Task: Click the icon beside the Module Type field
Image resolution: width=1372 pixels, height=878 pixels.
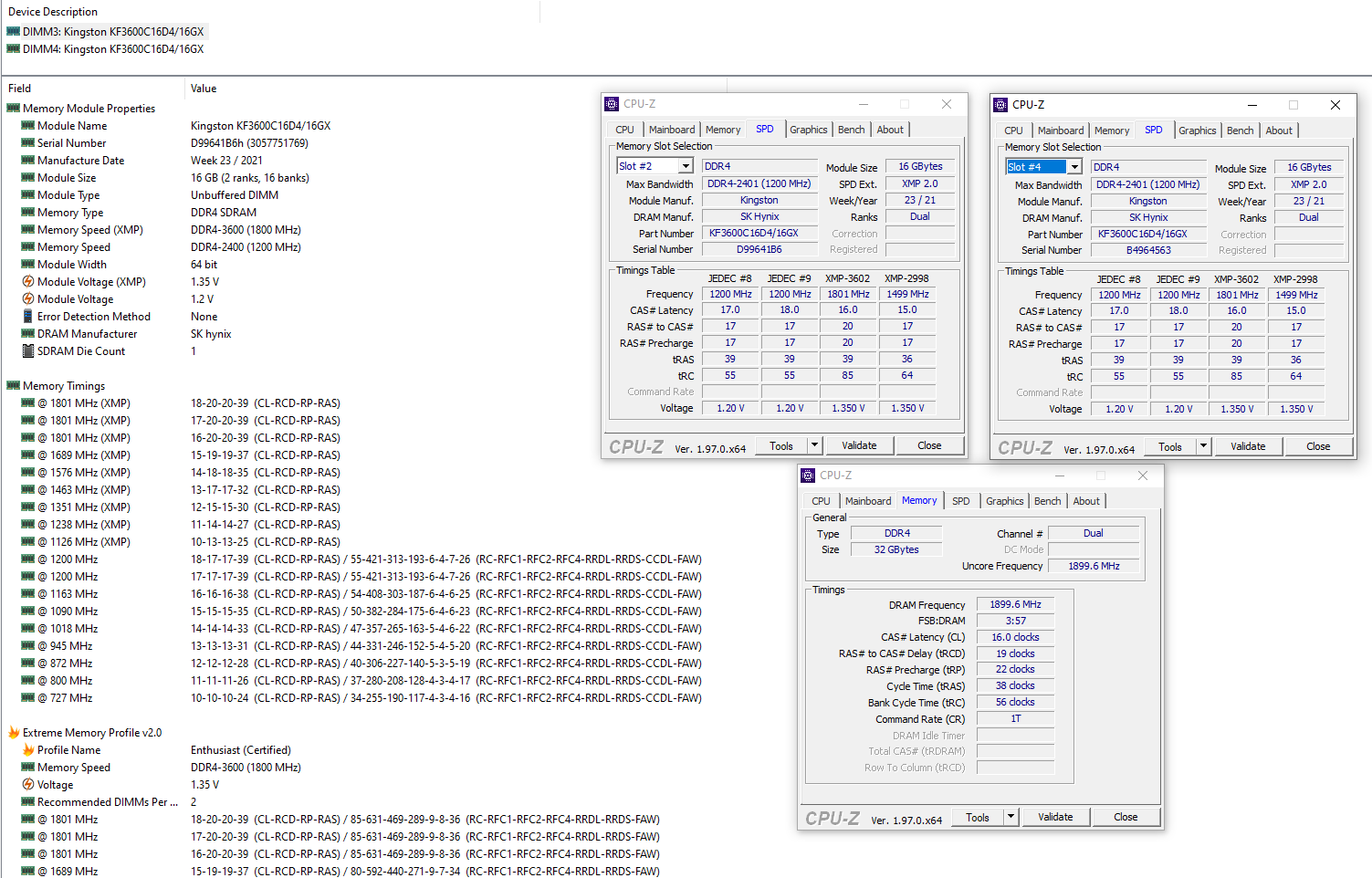Action: pyautogui.click(x=27, y=194)
